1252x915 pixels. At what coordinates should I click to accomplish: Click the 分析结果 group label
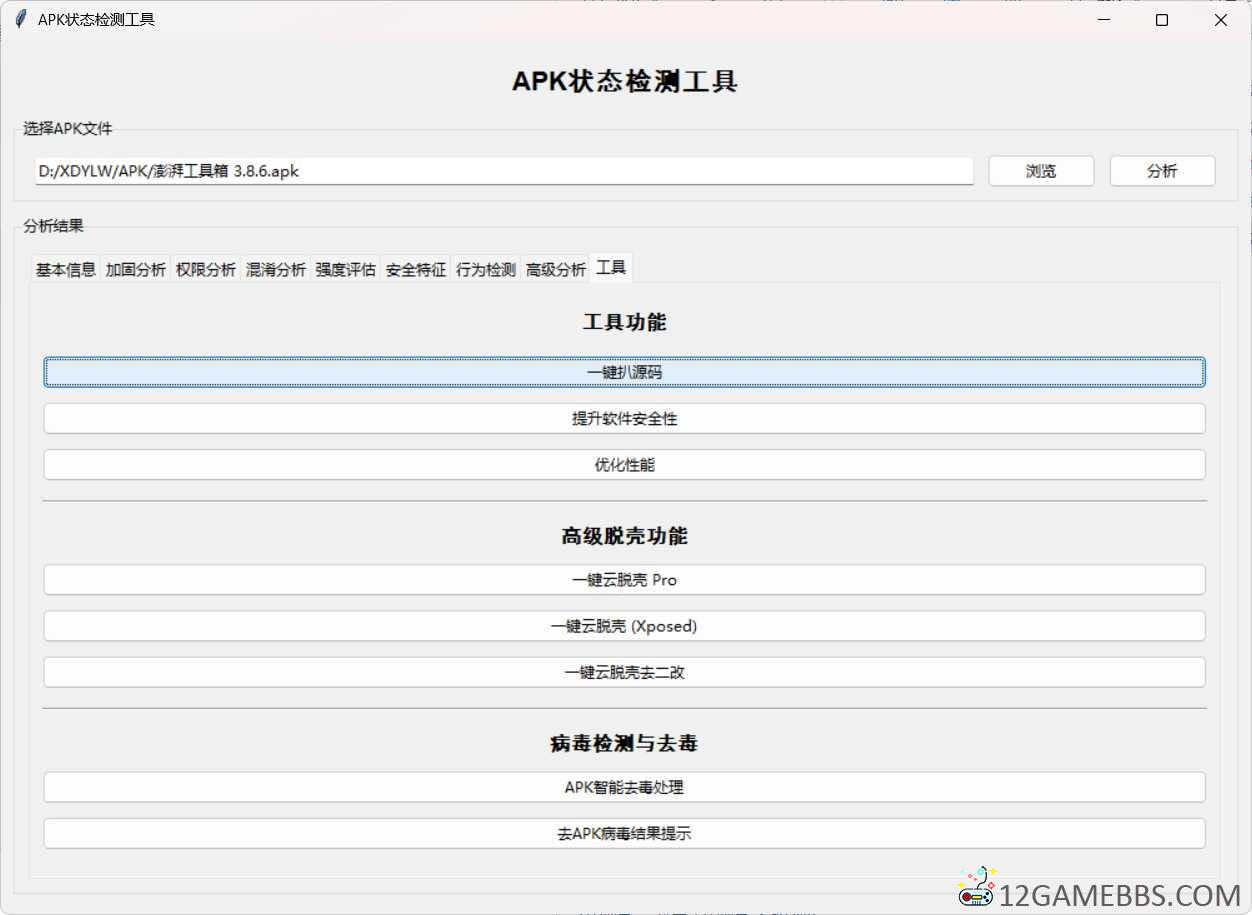54,226
